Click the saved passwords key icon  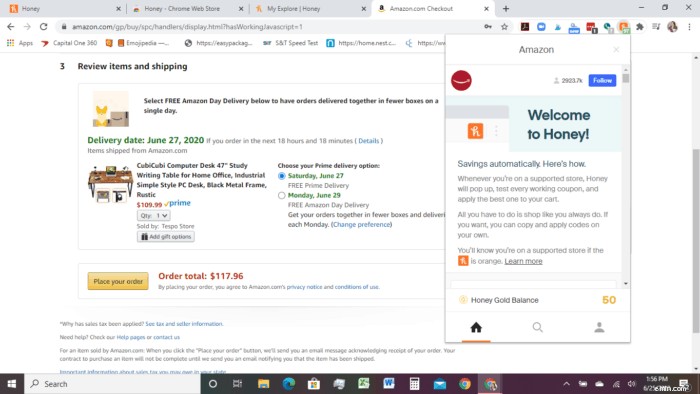pyautogui.click(x=488, y=27)
